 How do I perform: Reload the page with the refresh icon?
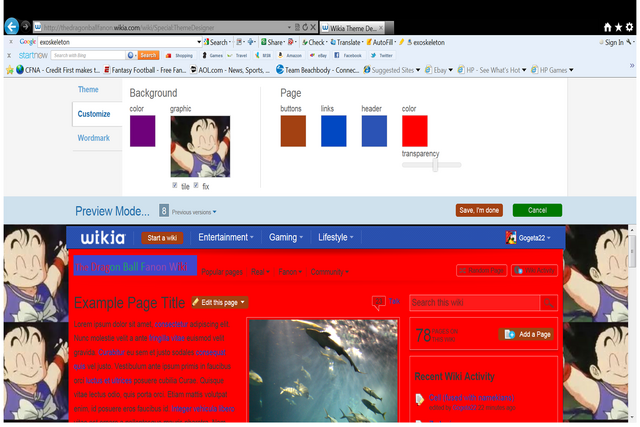tap(305, 27)
